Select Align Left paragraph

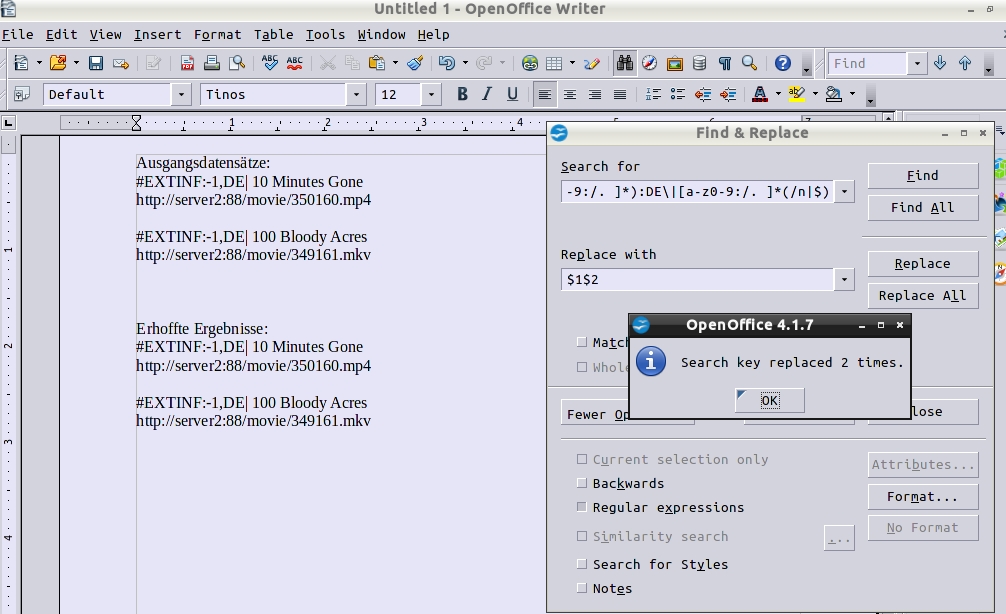544,94
